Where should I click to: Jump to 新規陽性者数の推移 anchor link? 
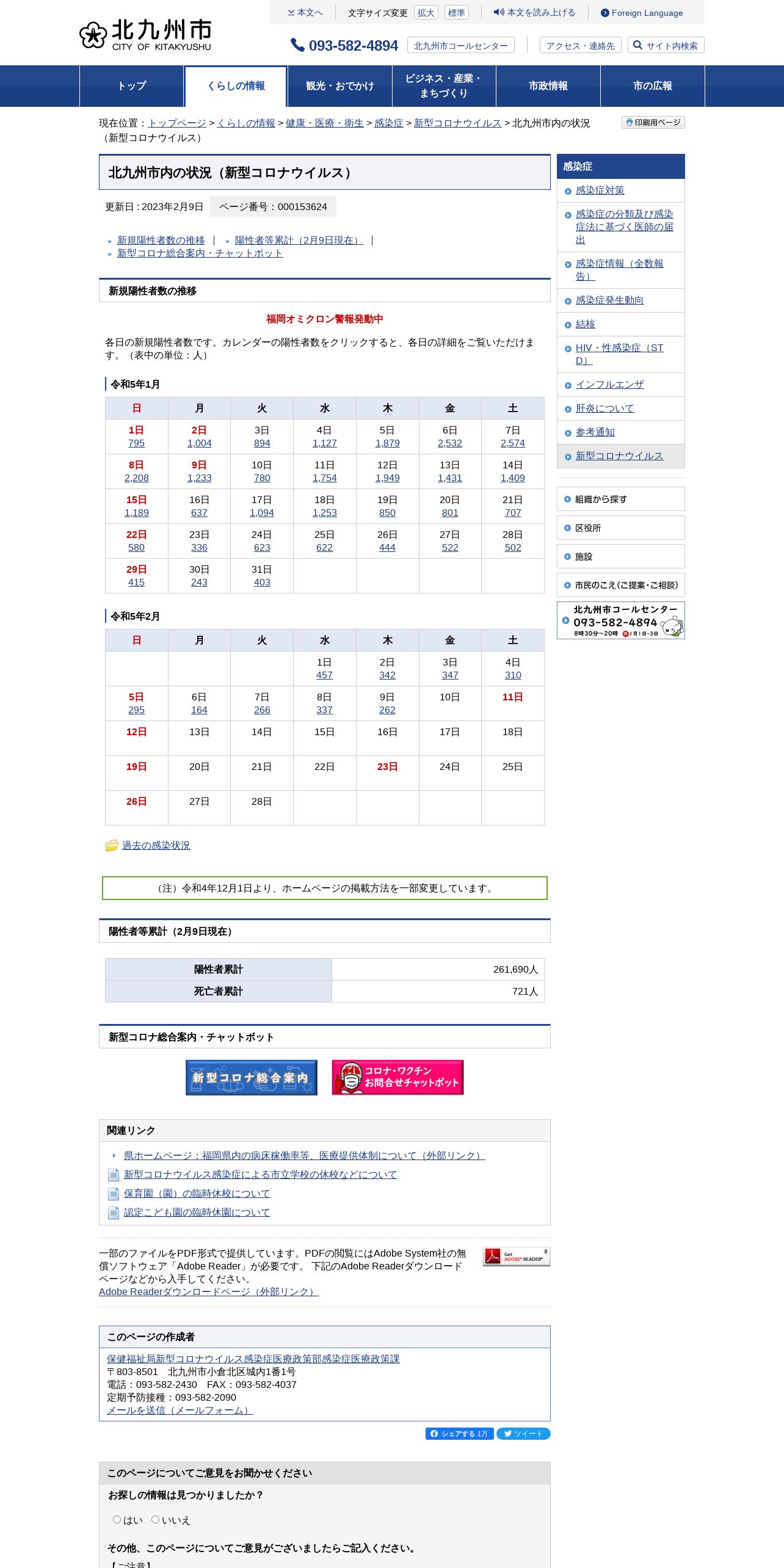[161, 241]
